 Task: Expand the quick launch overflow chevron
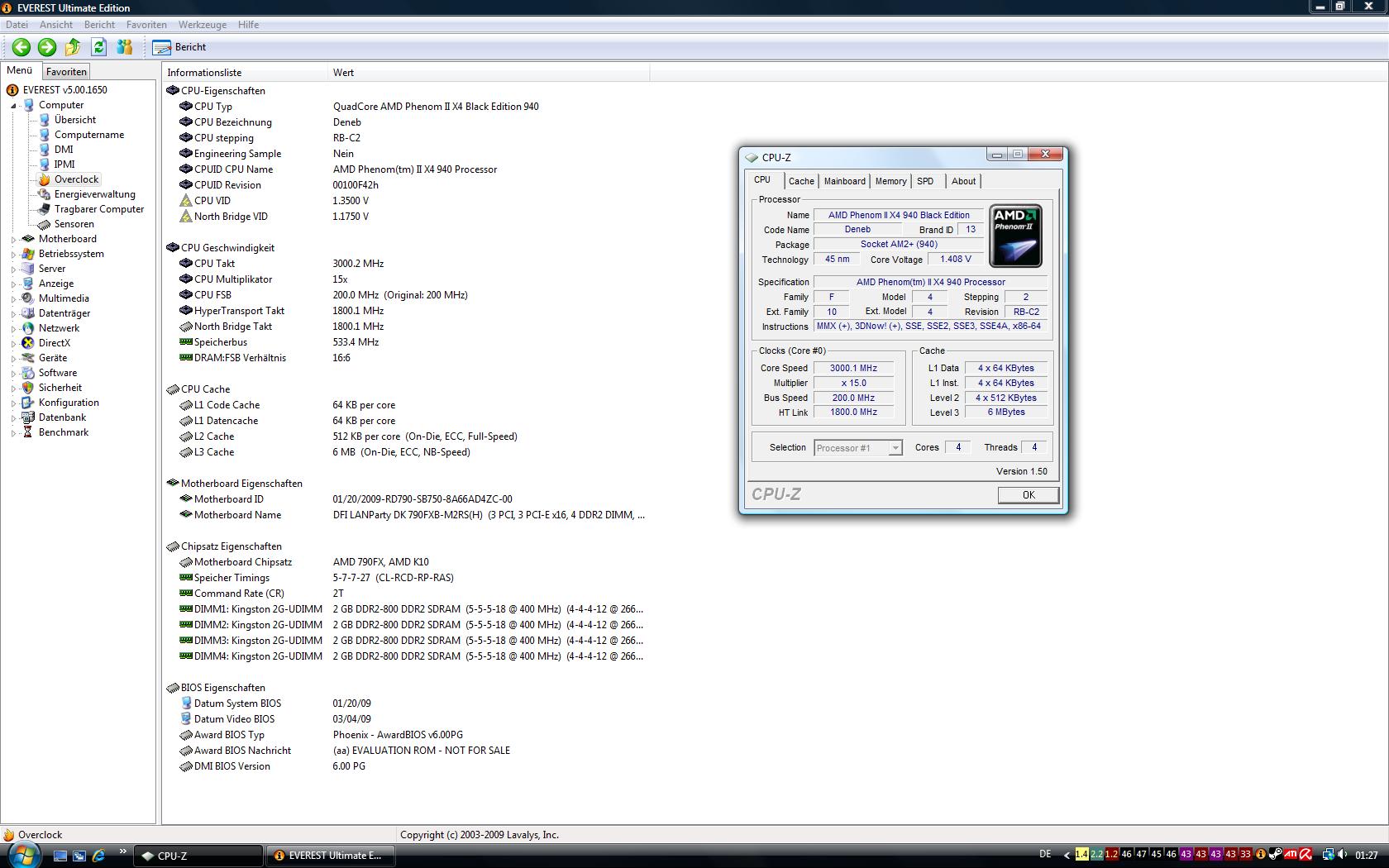pyautogui.click(x=123, y=851)
